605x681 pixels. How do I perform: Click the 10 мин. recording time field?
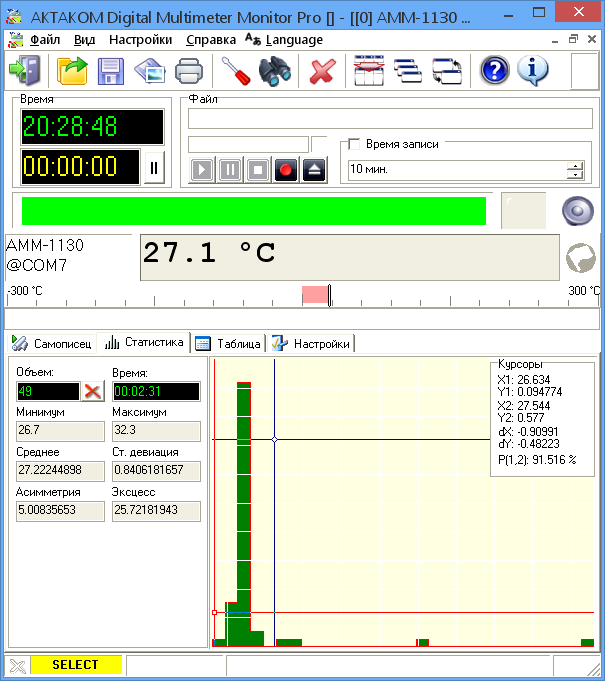click(x=458, y=170)
